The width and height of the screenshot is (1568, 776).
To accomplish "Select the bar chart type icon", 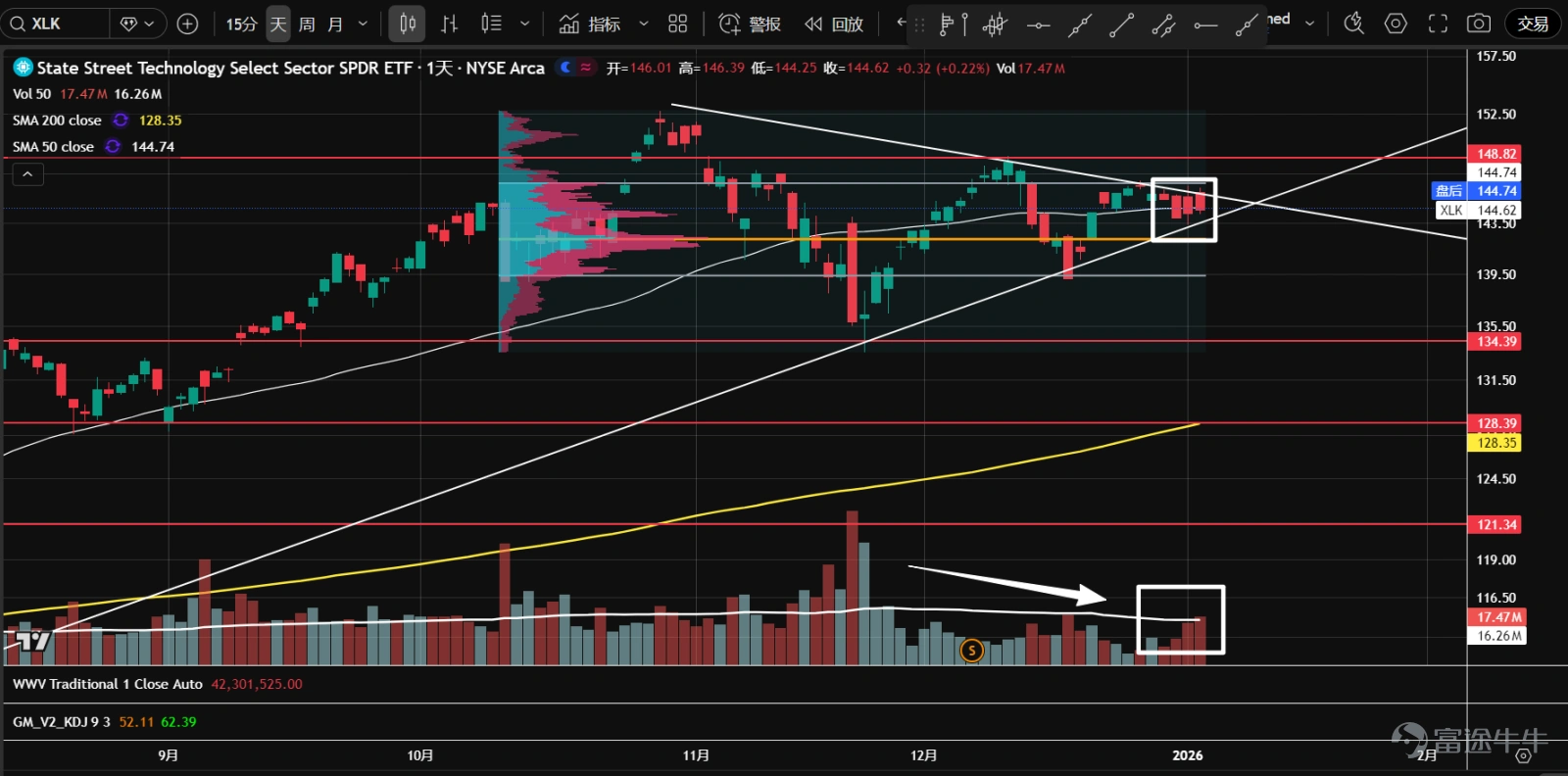I will click(449, 24).
